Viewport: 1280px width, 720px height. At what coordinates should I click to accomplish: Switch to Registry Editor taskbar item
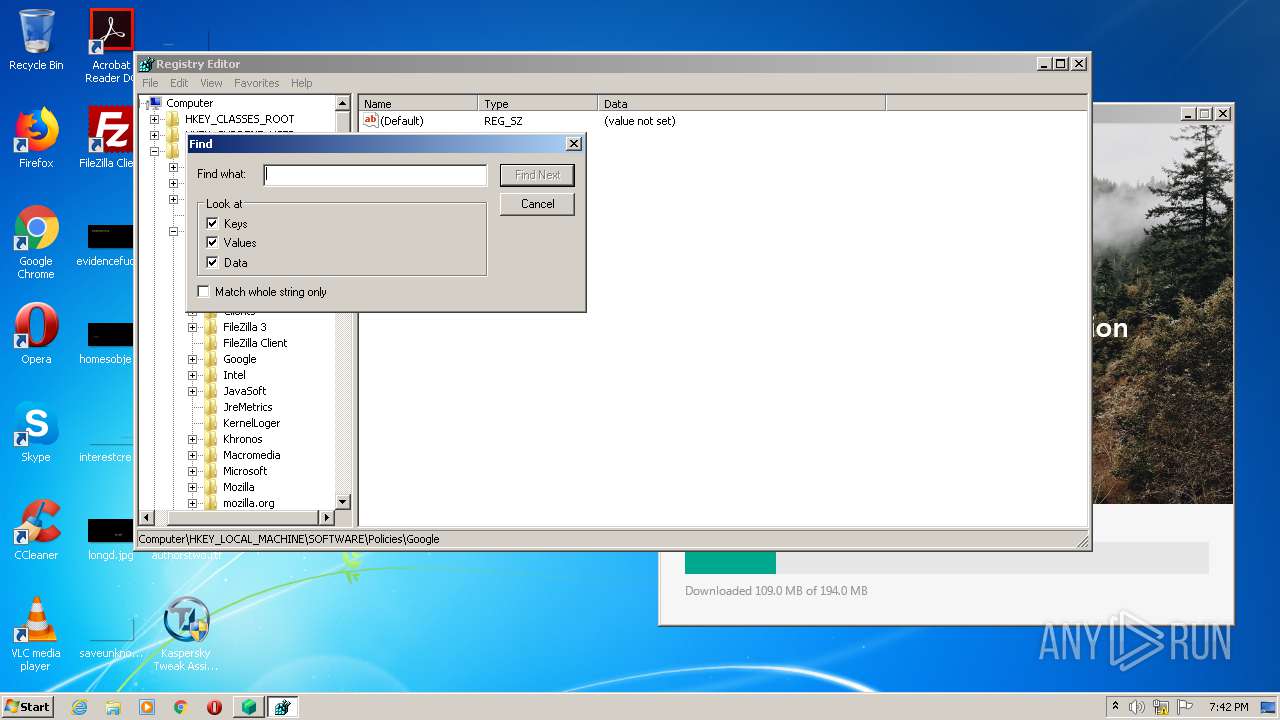[282, 707]
